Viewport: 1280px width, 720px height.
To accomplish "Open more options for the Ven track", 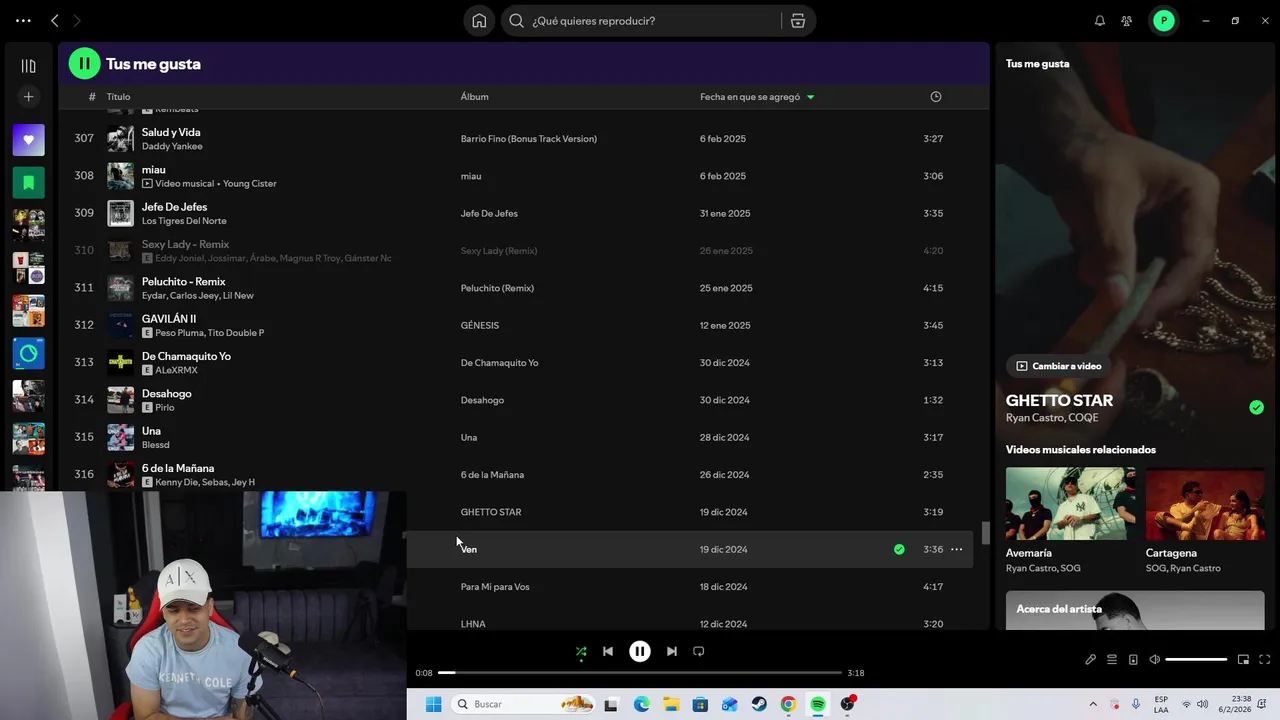I will [957, 549].
